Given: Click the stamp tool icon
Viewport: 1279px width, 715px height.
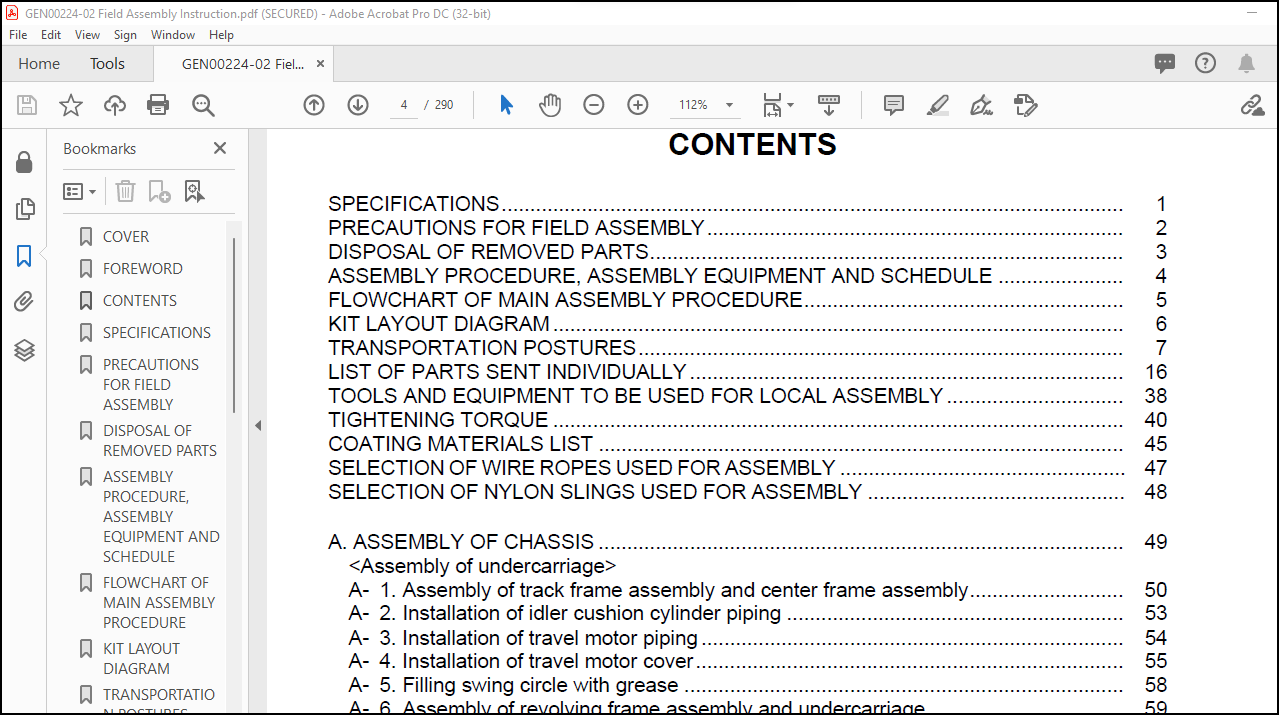Looking at the screenshot, I should [x=1026, y=105].
